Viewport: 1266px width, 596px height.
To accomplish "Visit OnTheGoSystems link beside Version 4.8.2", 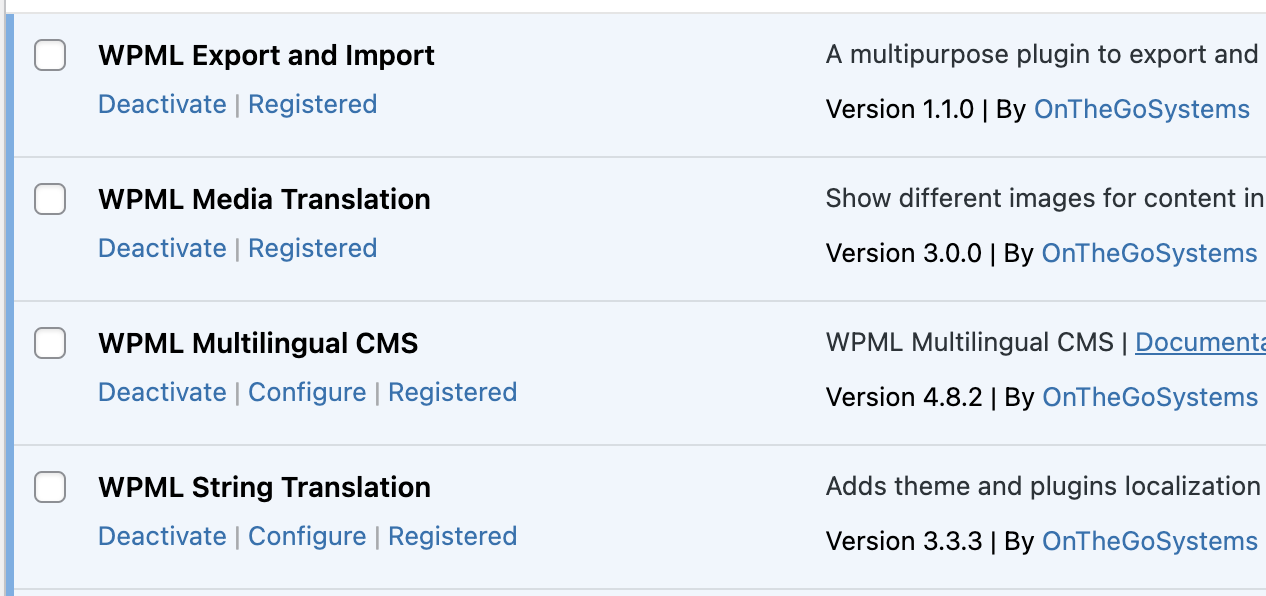I will [x=1149, y=397].
